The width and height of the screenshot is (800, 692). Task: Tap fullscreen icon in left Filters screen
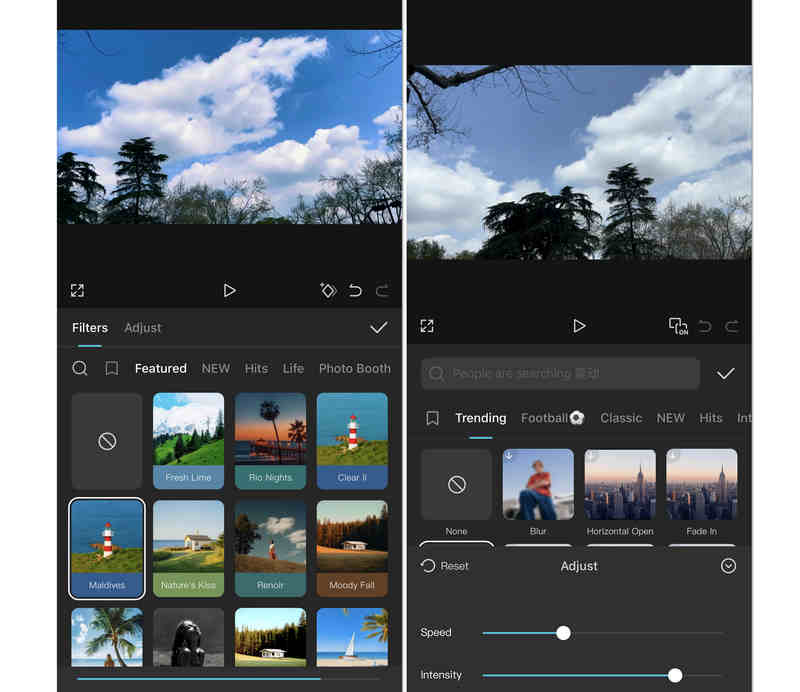(77, 290)
